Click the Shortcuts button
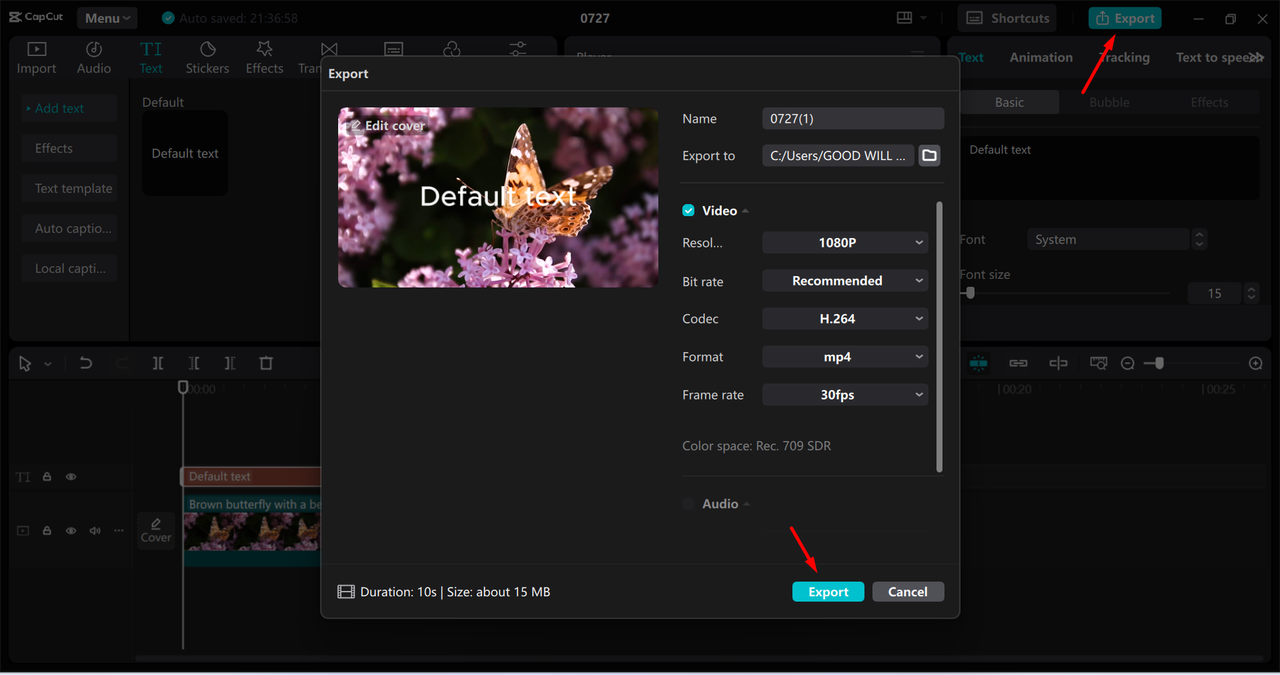The width and height of the screenshot is (1280, 675). pyautogui.click(x=1009, y=18)
